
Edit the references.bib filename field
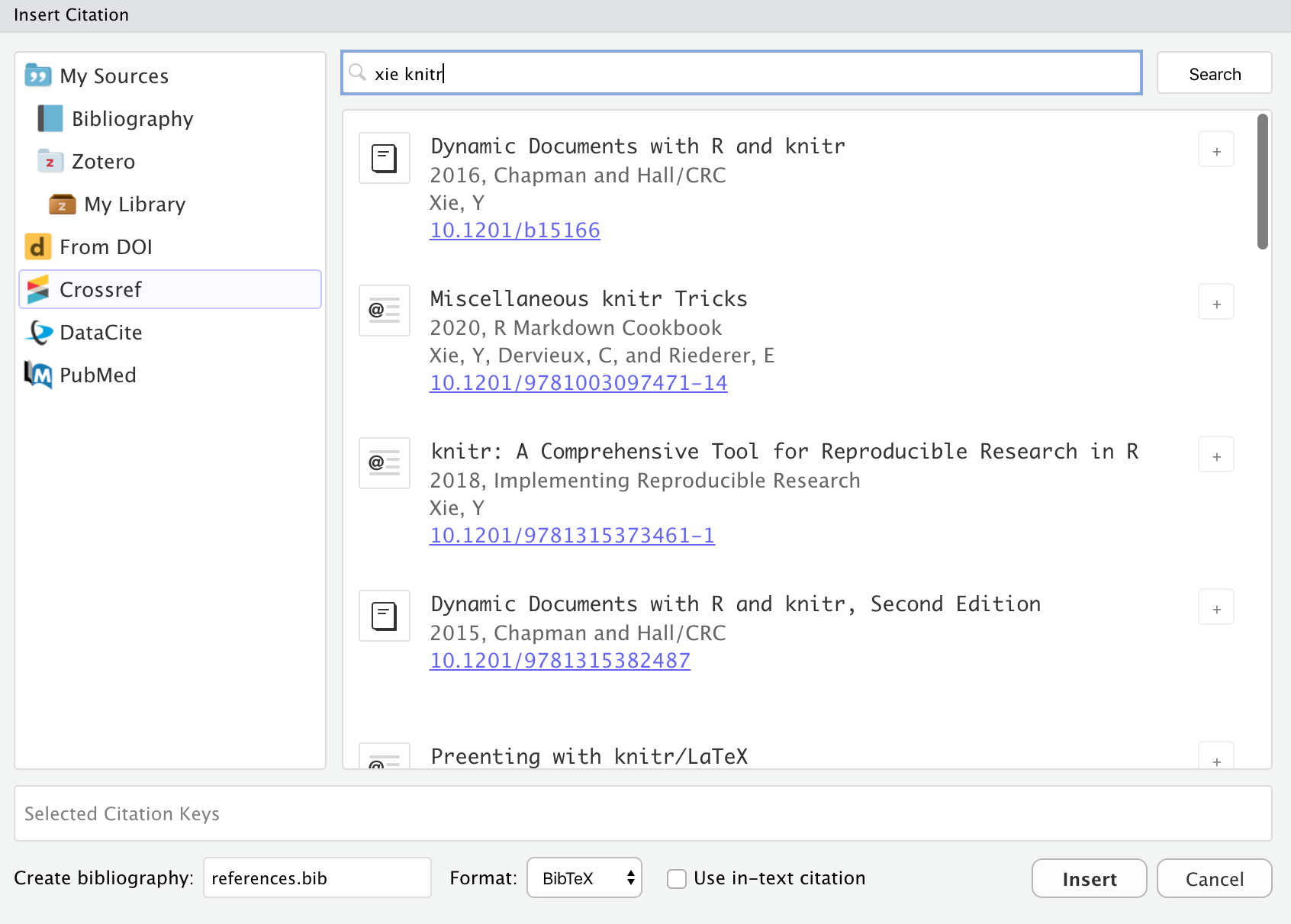317,877
